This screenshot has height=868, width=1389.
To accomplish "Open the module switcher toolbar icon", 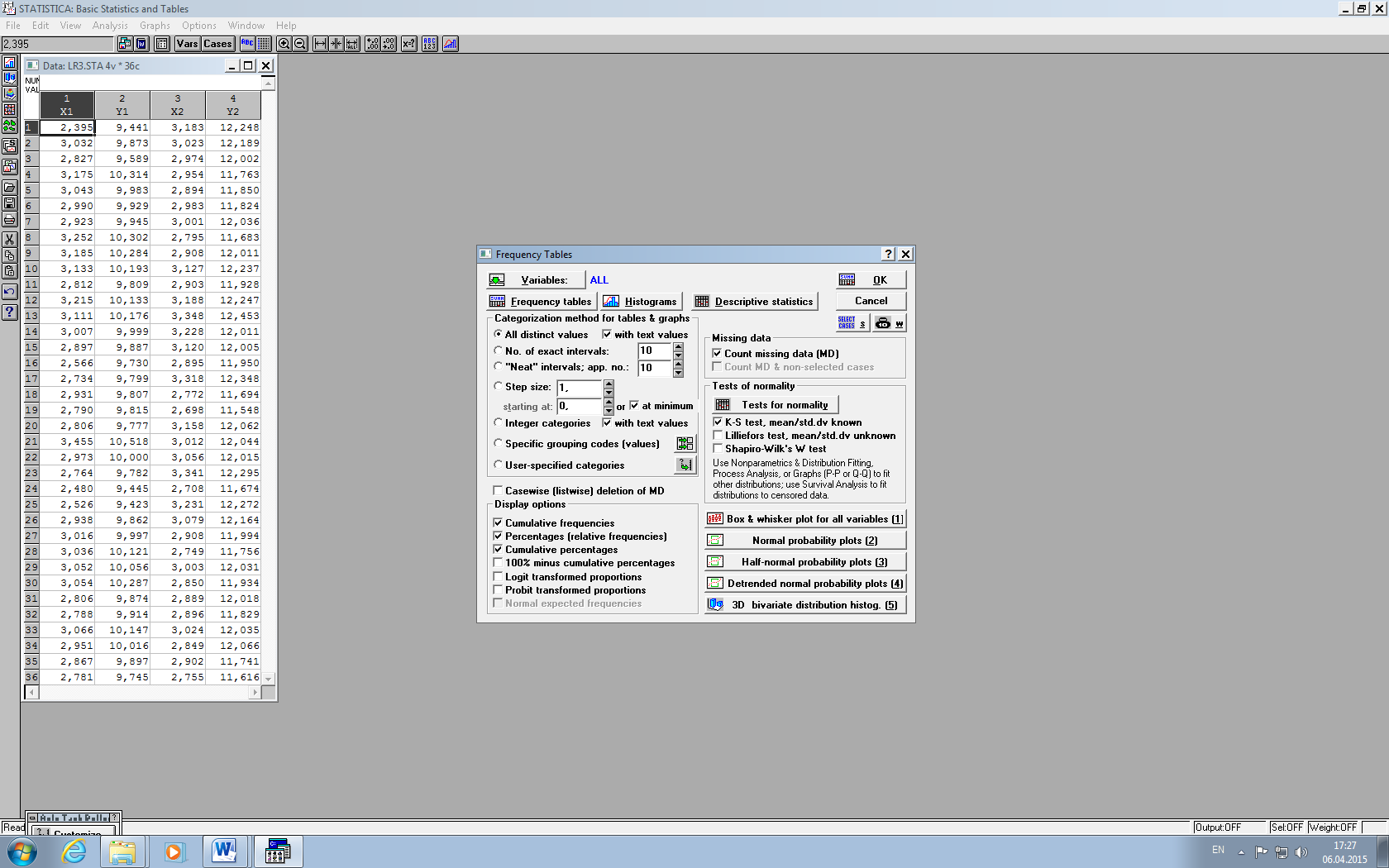I will (125, 44).
